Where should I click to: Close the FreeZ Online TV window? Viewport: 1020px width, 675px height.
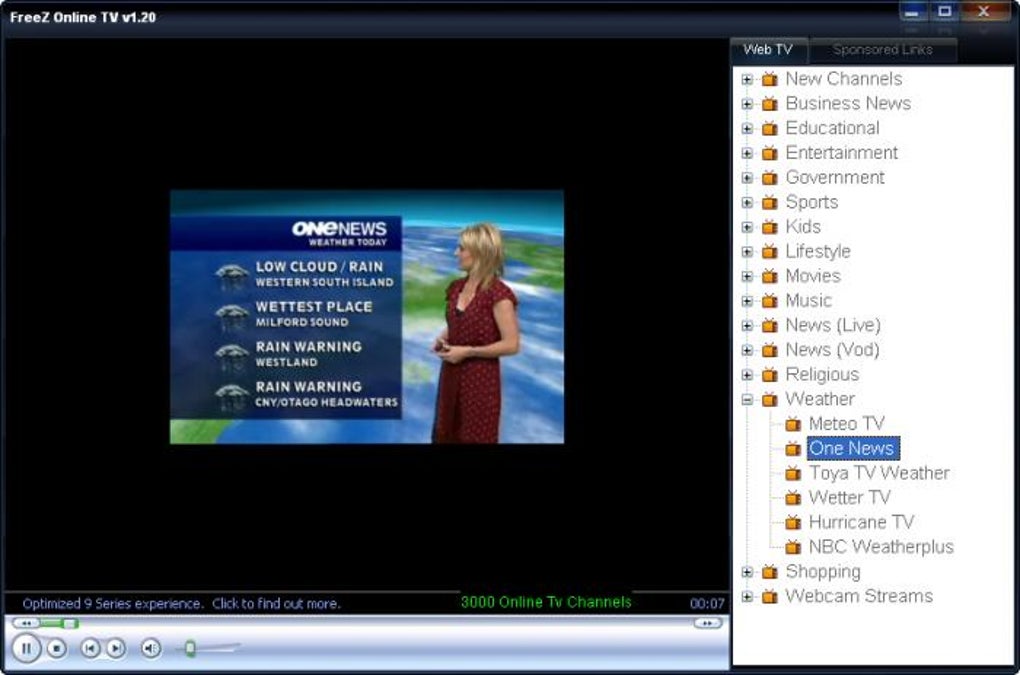point(984,12)
